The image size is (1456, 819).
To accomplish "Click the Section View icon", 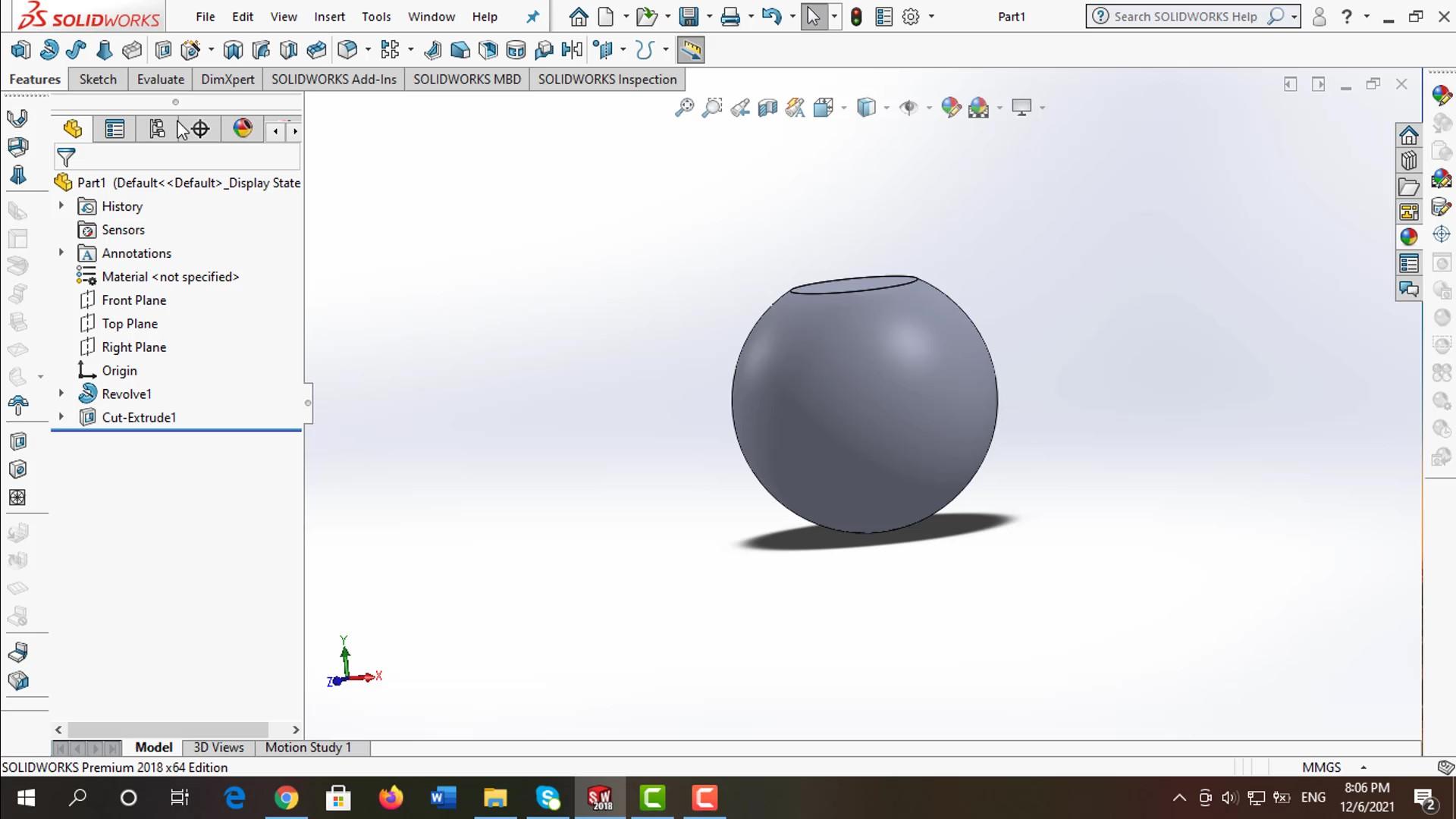I will (x=767, y=108).
